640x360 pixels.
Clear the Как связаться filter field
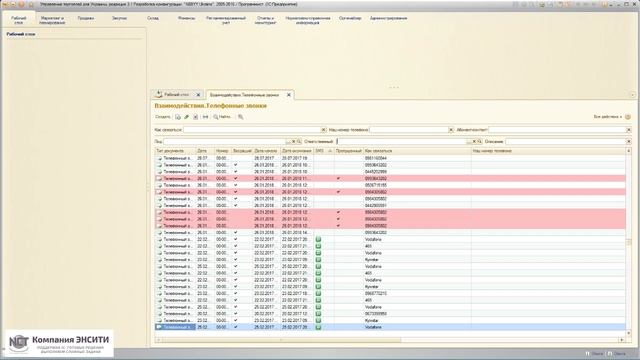323,130
